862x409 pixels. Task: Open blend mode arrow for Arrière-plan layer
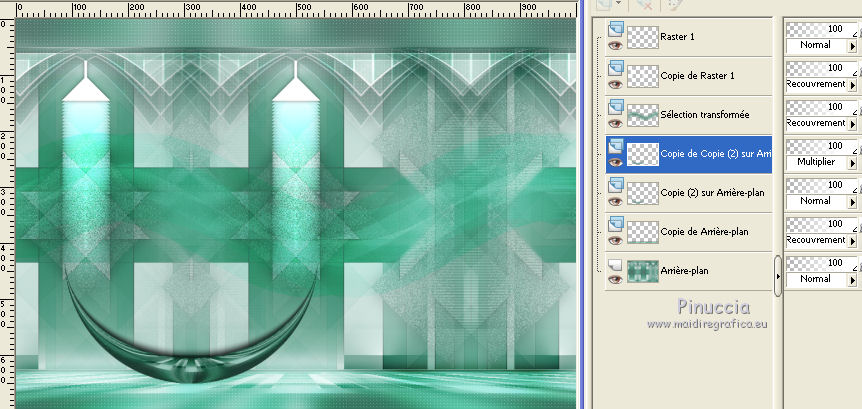853,280
